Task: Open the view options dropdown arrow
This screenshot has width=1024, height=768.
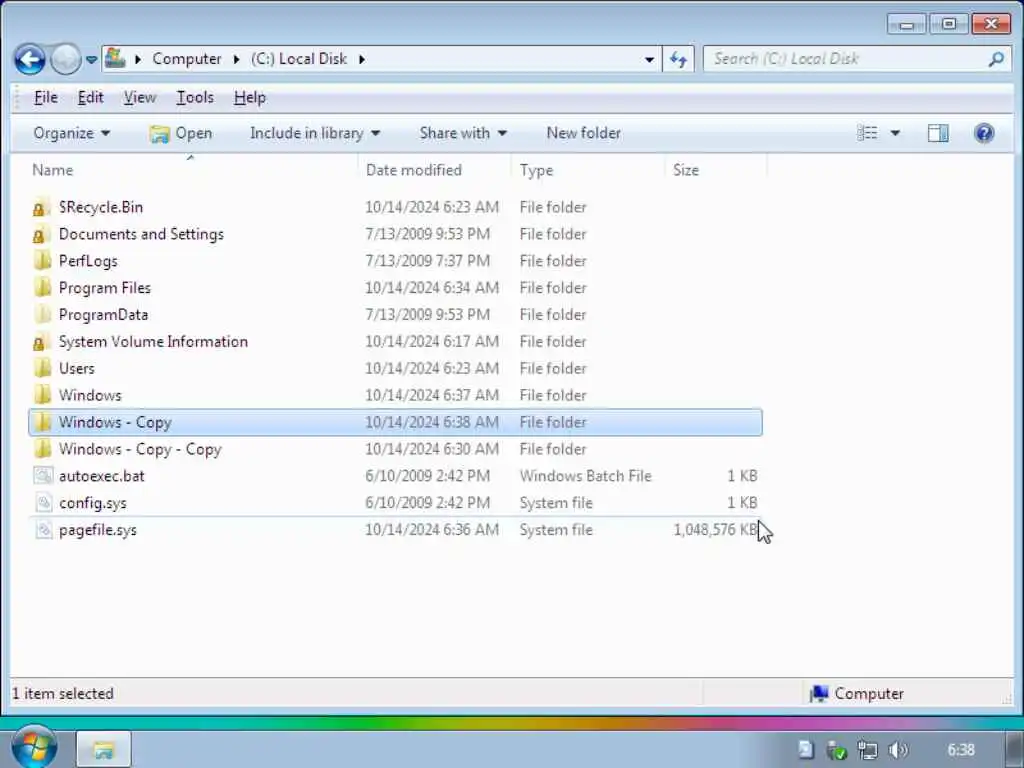Action: (895, 133)
